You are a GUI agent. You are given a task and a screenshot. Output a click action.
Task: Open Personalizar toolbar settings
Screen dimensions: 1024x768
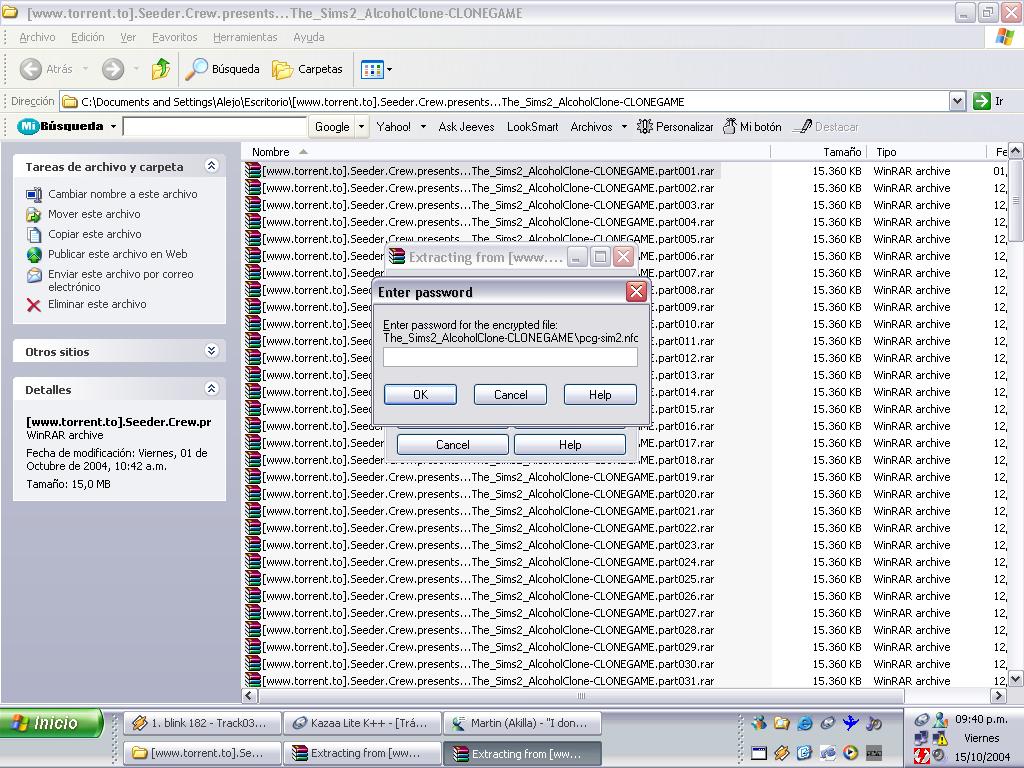pyautogui.click(x=675, y=127)
